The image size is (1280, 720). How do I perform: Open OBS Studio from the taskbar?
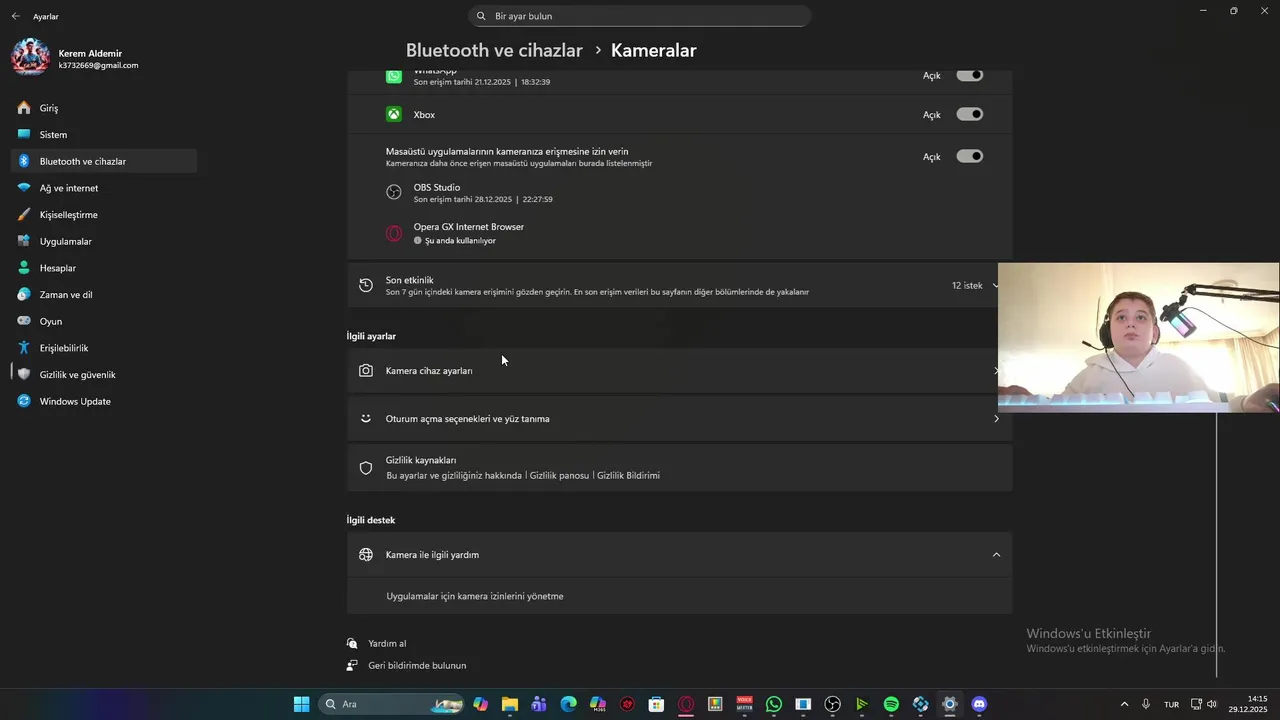(x=832, y=704)
